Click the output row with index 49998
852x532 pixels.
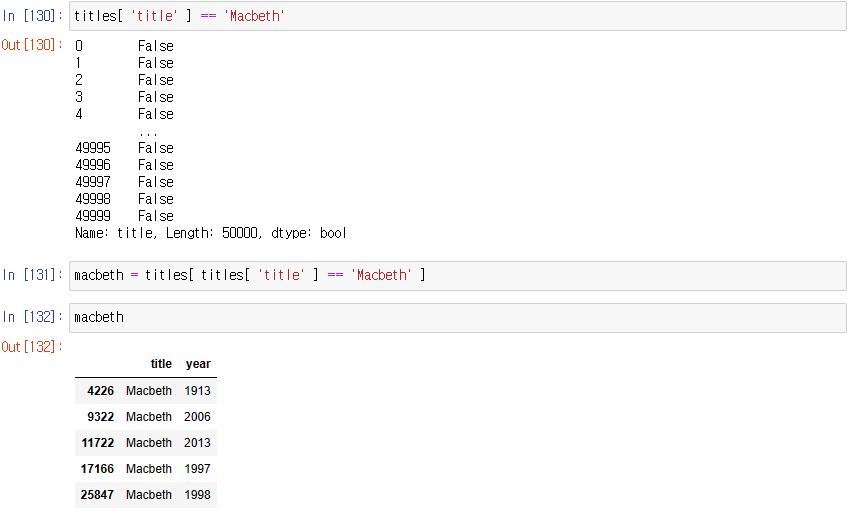(124, 199)
